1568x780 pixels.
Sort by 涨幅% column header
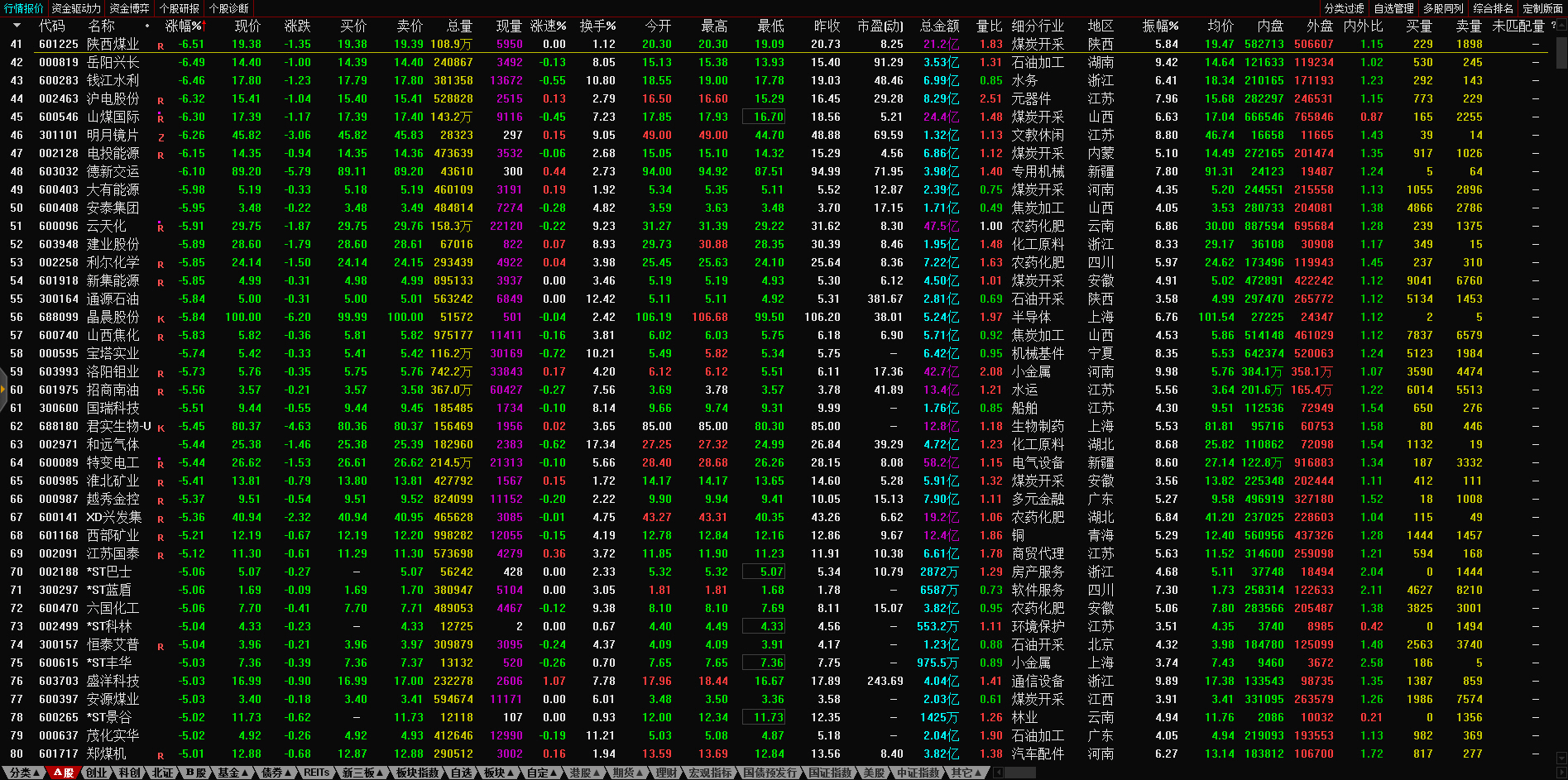click(x=184, y=26)
